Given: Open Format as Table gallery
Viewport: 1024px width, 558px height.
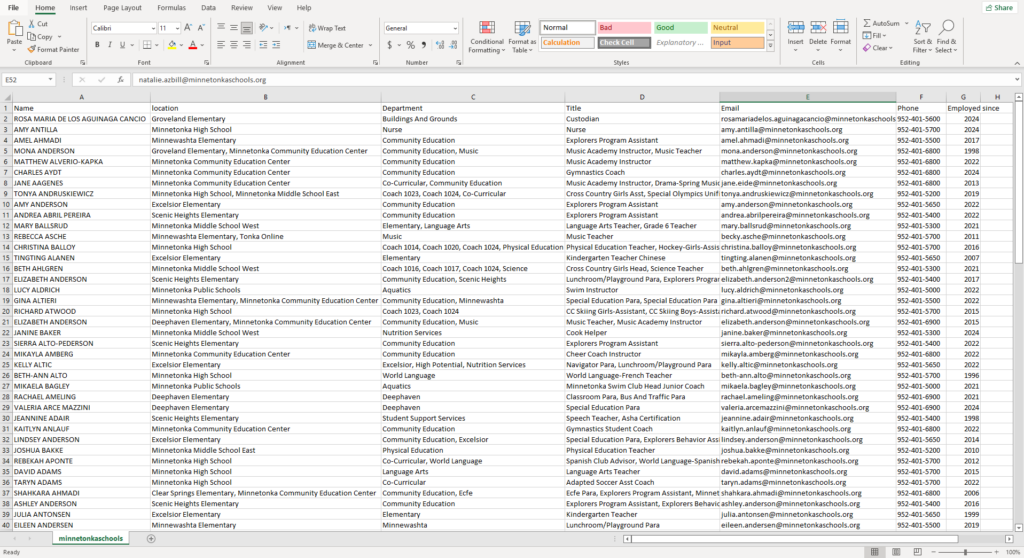Looking at the screenshot, I should point(522,37).
